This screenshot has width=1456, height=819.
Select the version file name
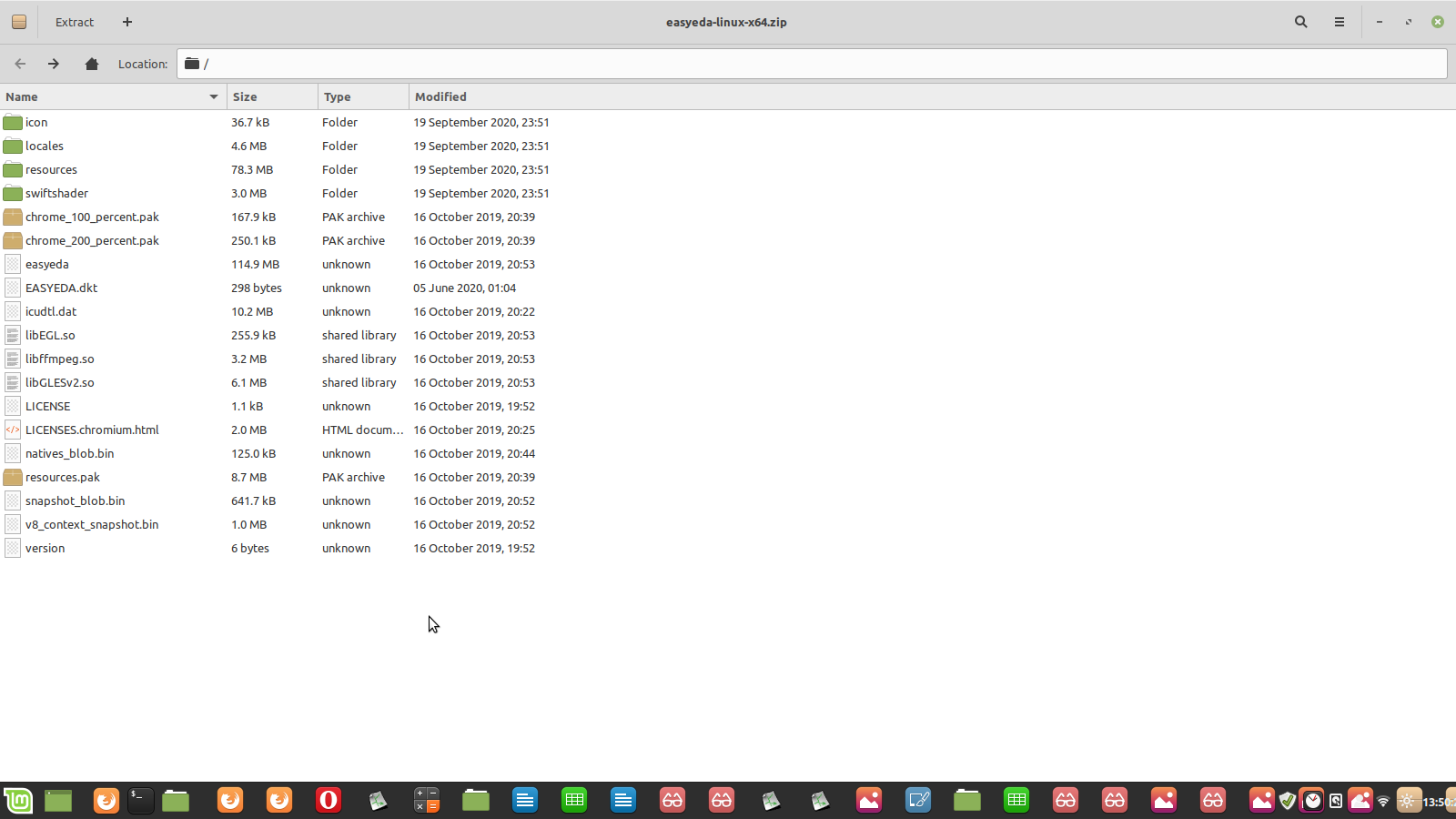click(x=45, y=548)
